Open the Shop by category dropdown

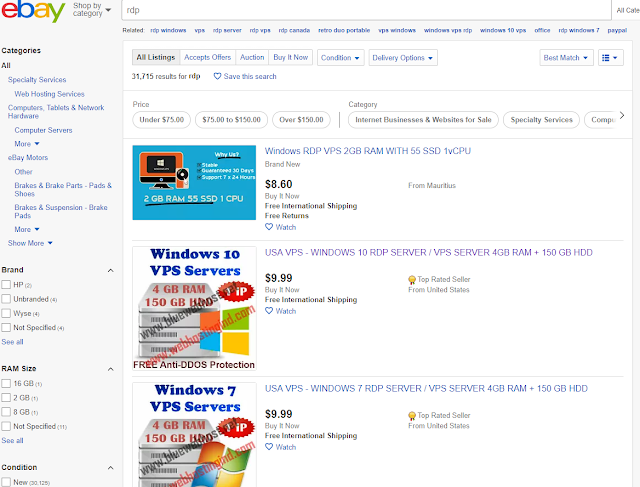pyautogui.click(x=92, y=9)
